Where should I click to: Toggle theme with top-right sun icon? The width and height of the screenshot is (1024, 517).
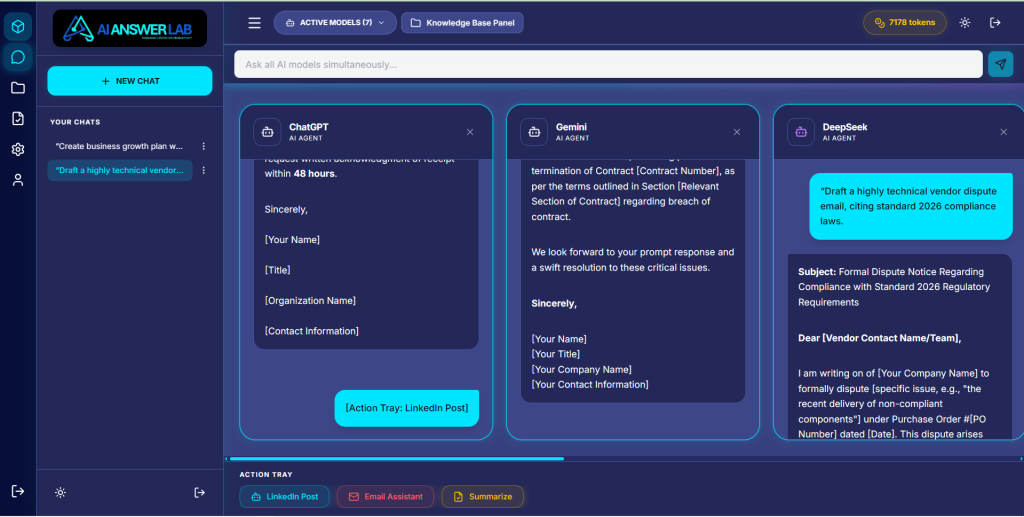(x=964, y=23)
